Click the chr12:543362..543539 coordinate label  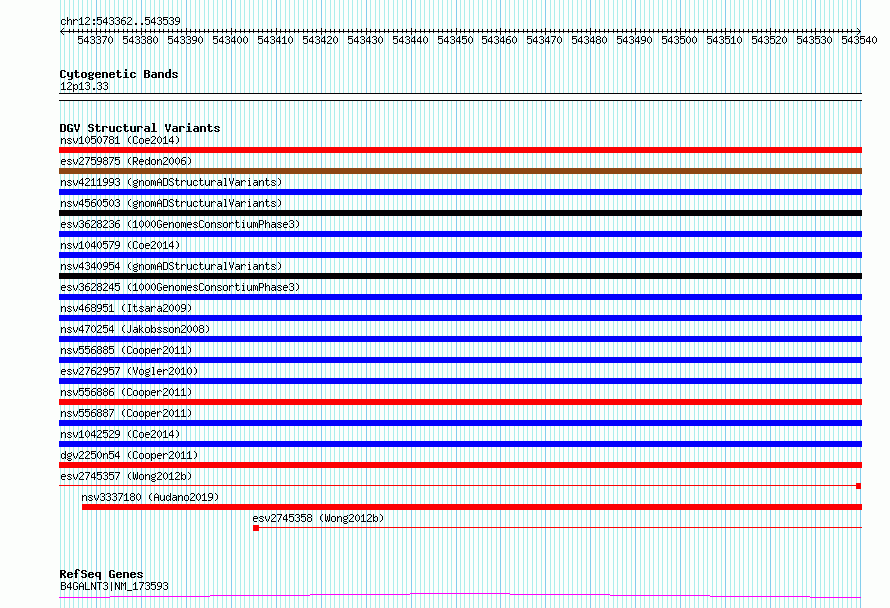point(120,21)
